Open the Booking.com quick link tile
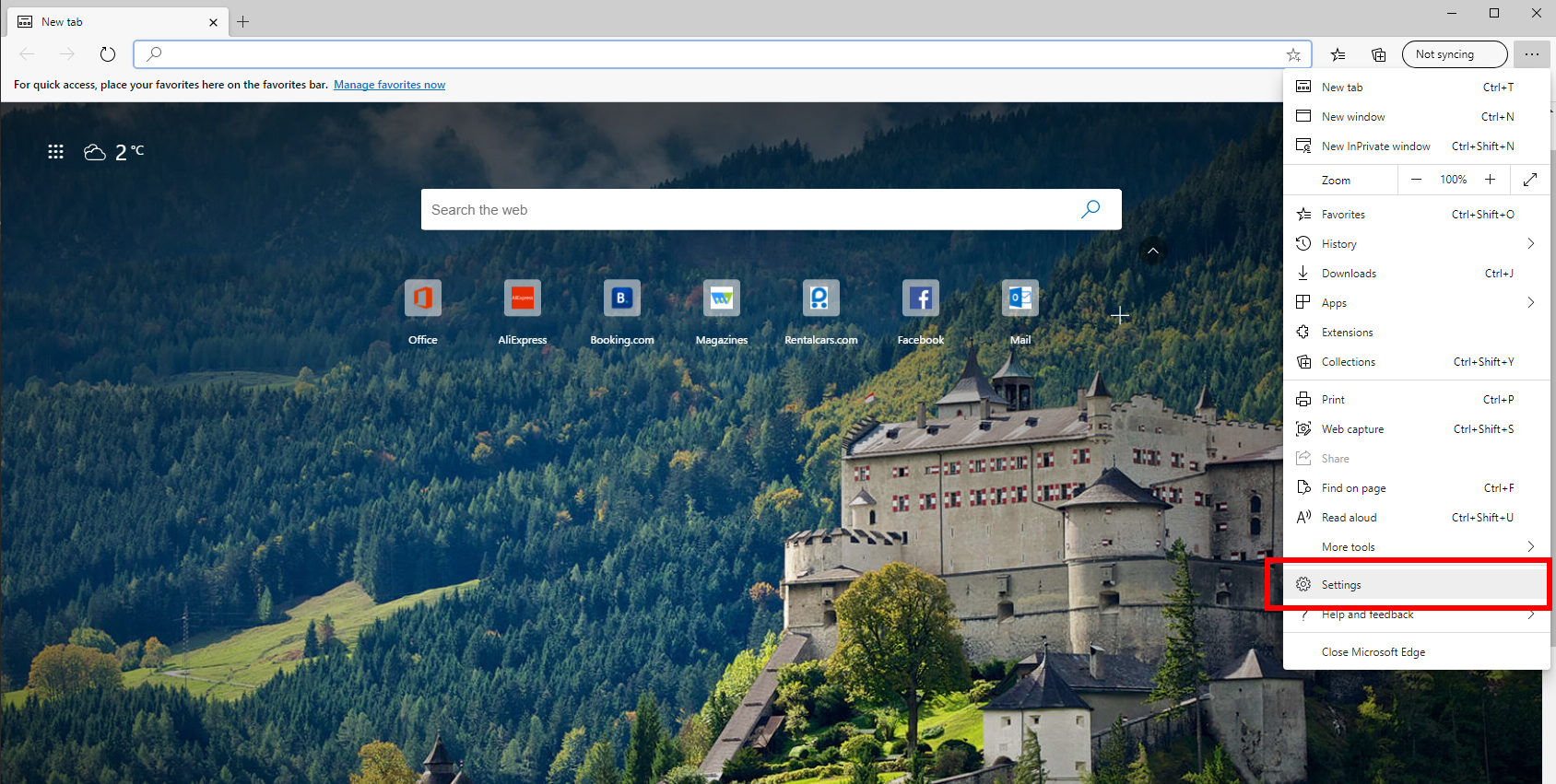 click(x=621, y=298)
